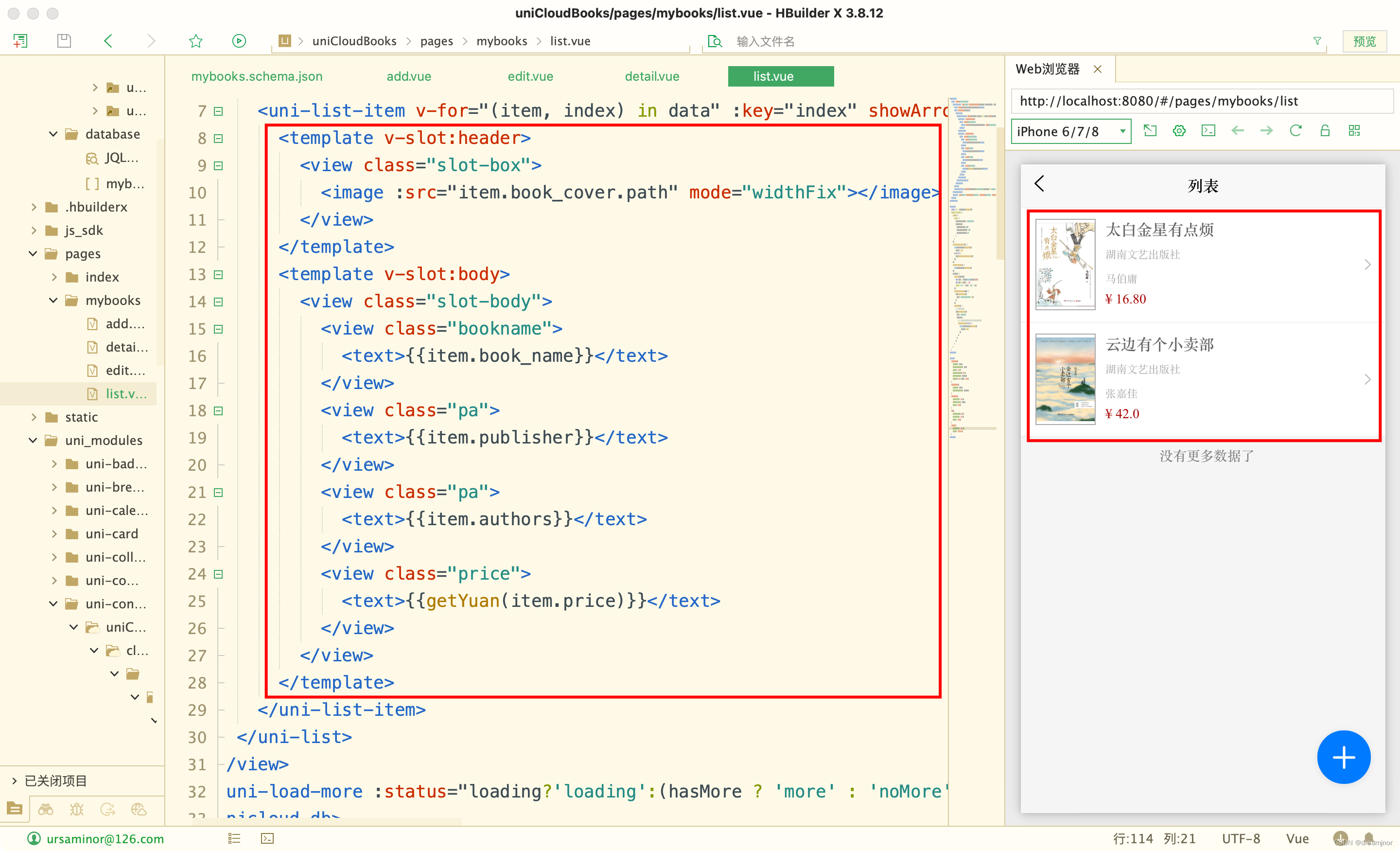The width and height of the screenshot is (1400, 851).
Task: Open browser devtools console icon
Action: (1208, 131)
